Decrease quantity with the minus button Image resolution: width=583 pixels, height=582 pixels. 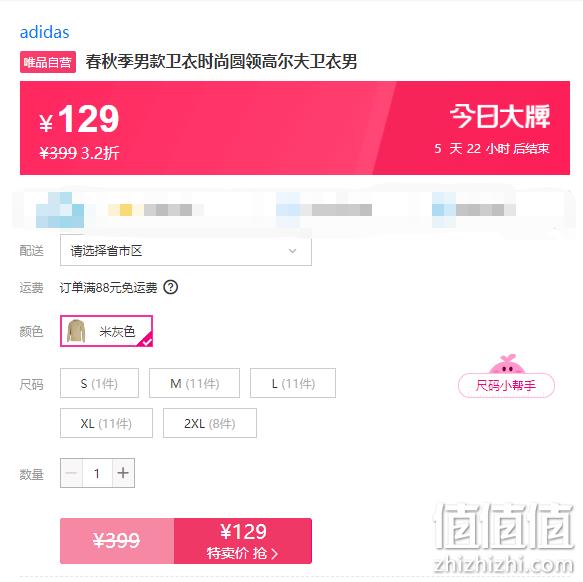click(x=71, y=473)
